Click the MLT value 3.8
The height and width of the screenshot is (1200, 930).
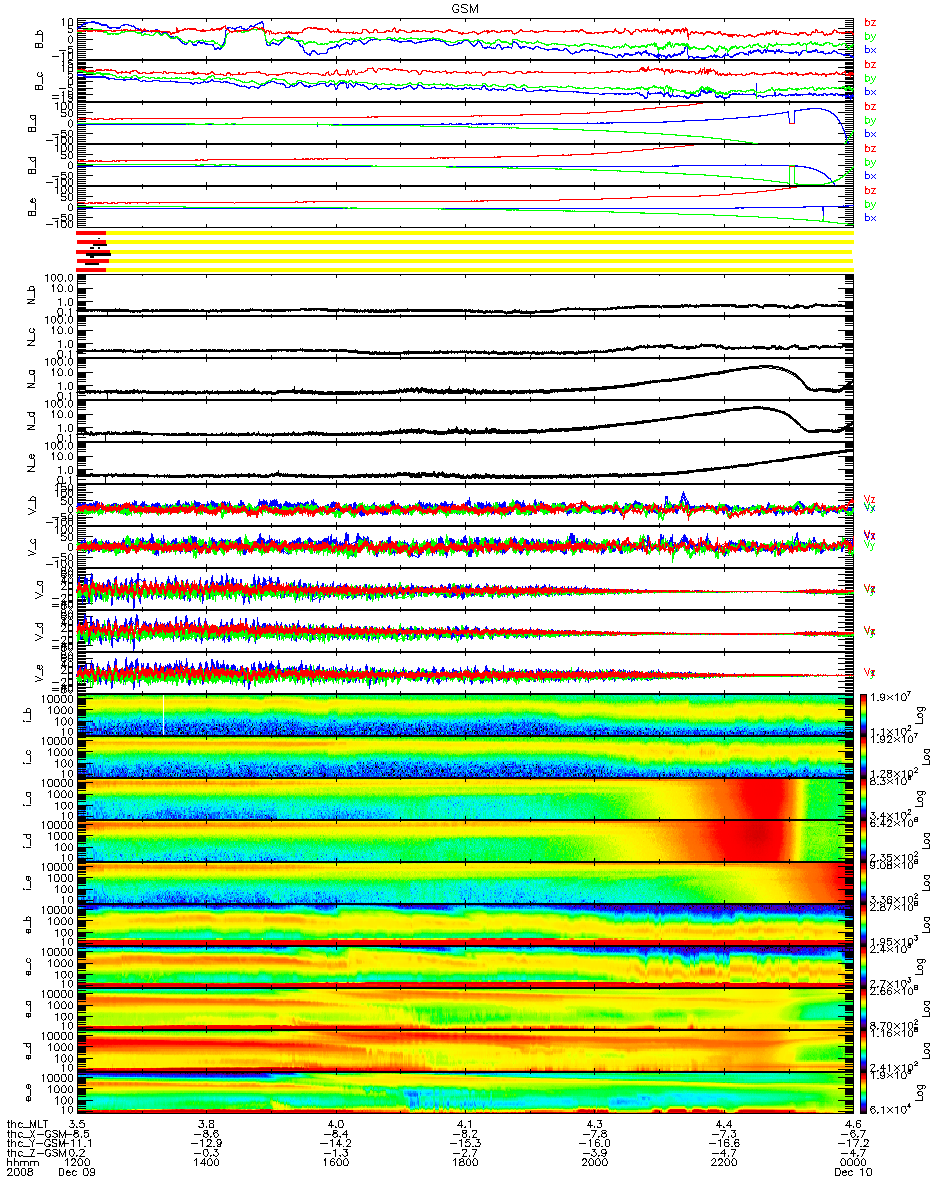coord(207,1124)
